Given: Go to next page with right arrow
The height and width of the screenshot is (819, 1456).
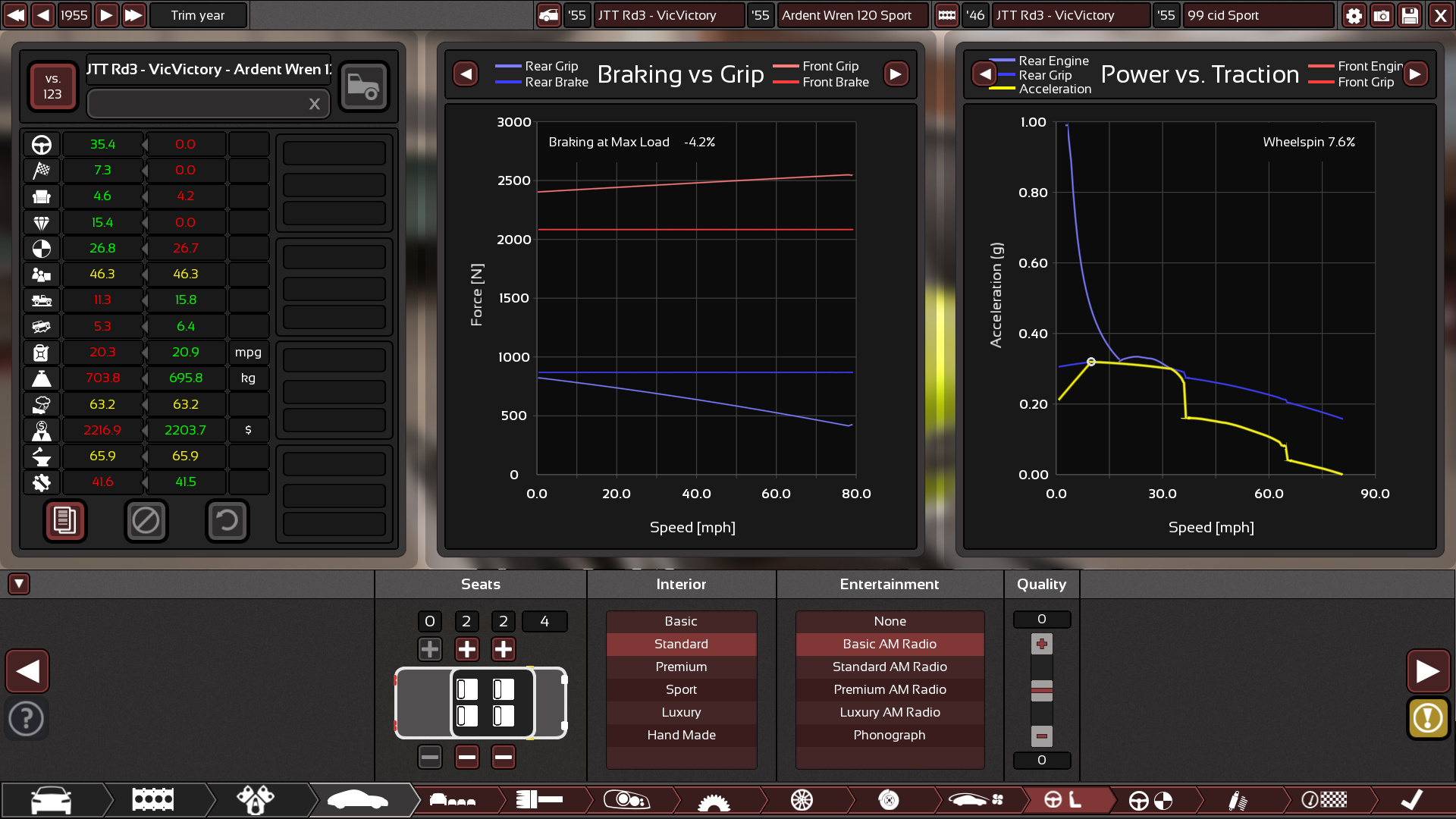Looking at the screenshot, I should pyautogui.click(x=1427, y=671).
